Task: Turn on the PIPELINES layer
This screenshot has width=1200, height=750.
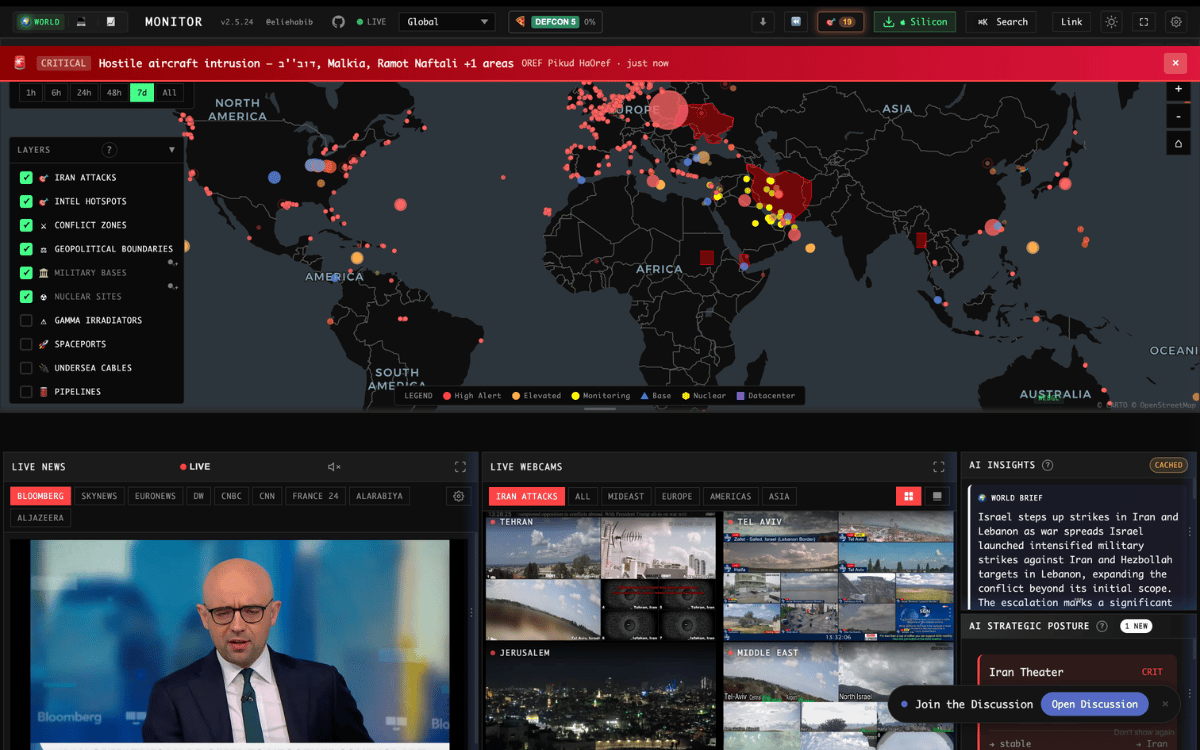Action: click(x=27, y=392)
